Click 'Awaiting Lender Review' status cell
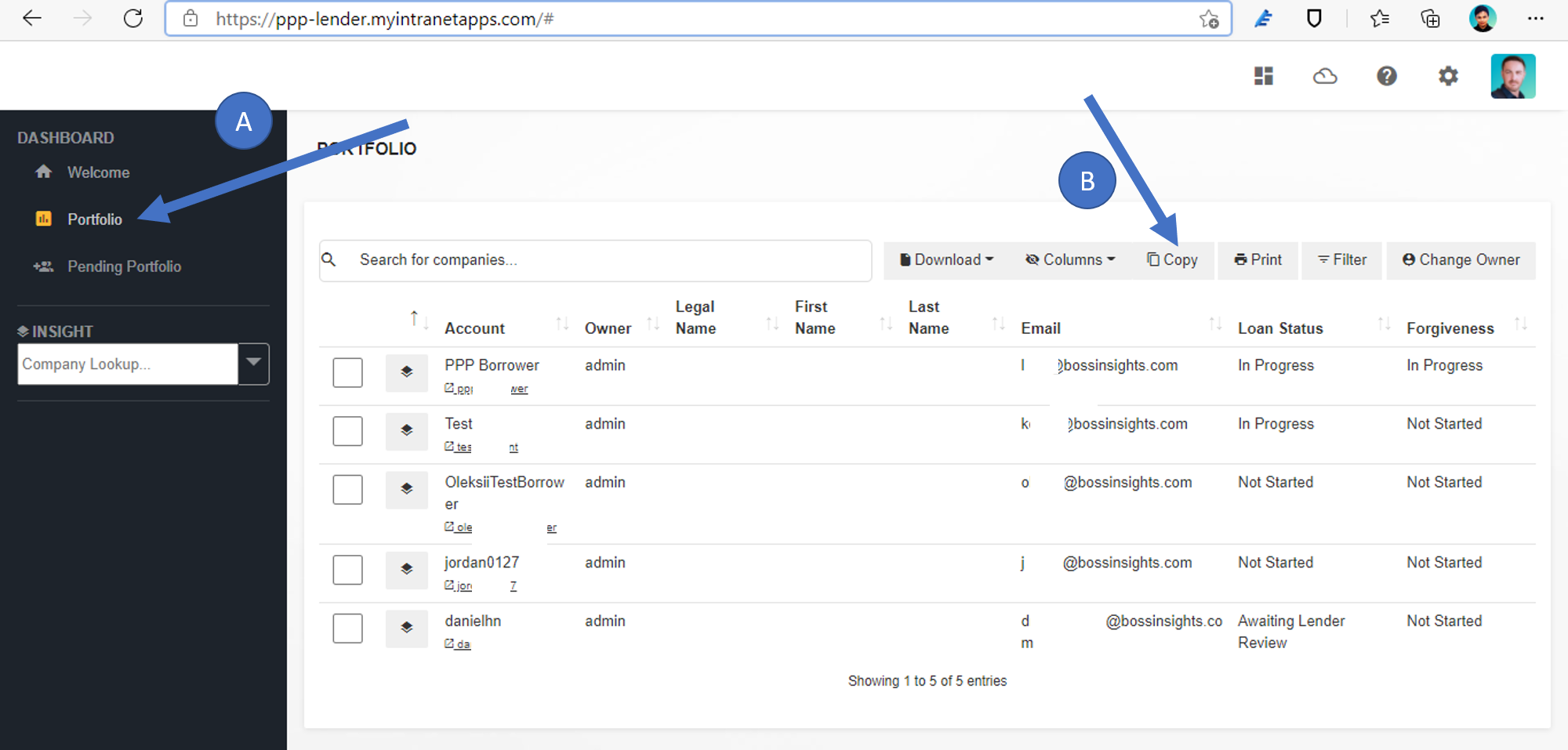 [1290, 632]
